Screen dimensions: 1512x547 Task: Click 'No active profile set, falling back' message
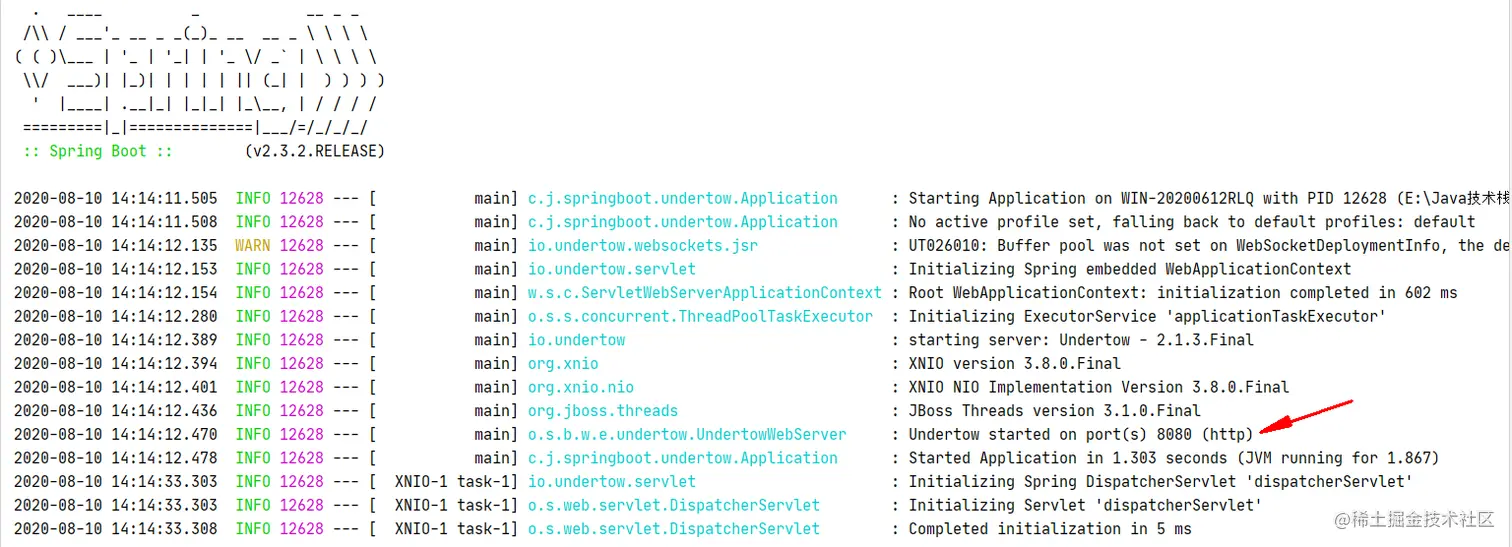click(1064, 222)
